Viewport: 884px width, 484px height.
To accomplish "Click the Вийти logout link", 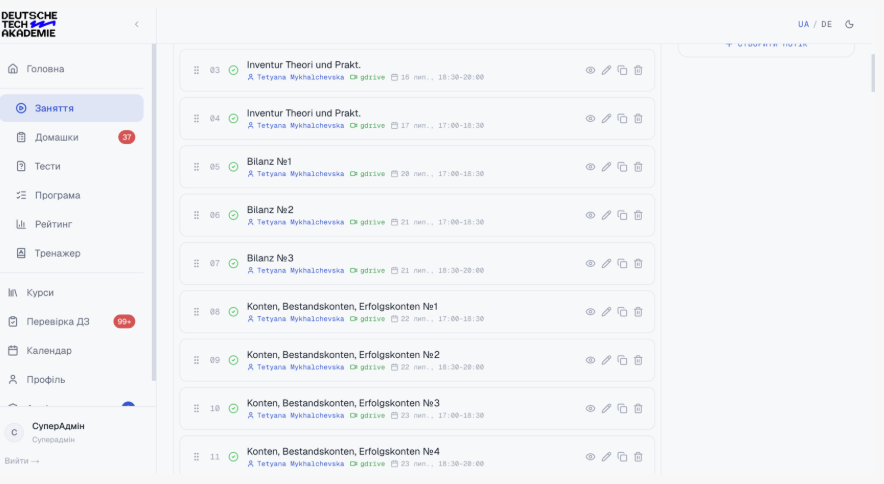I will 22,461.
